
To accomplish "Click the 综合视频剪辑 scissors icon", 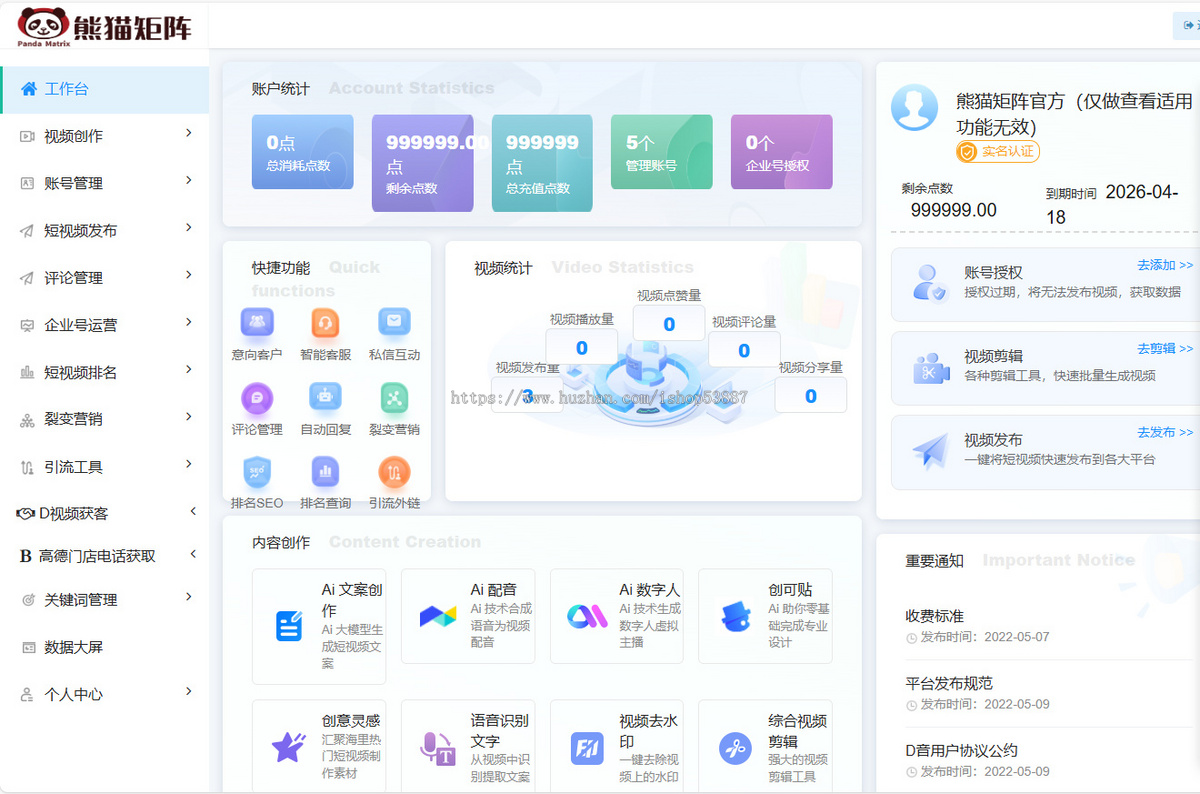I will 736,748.
